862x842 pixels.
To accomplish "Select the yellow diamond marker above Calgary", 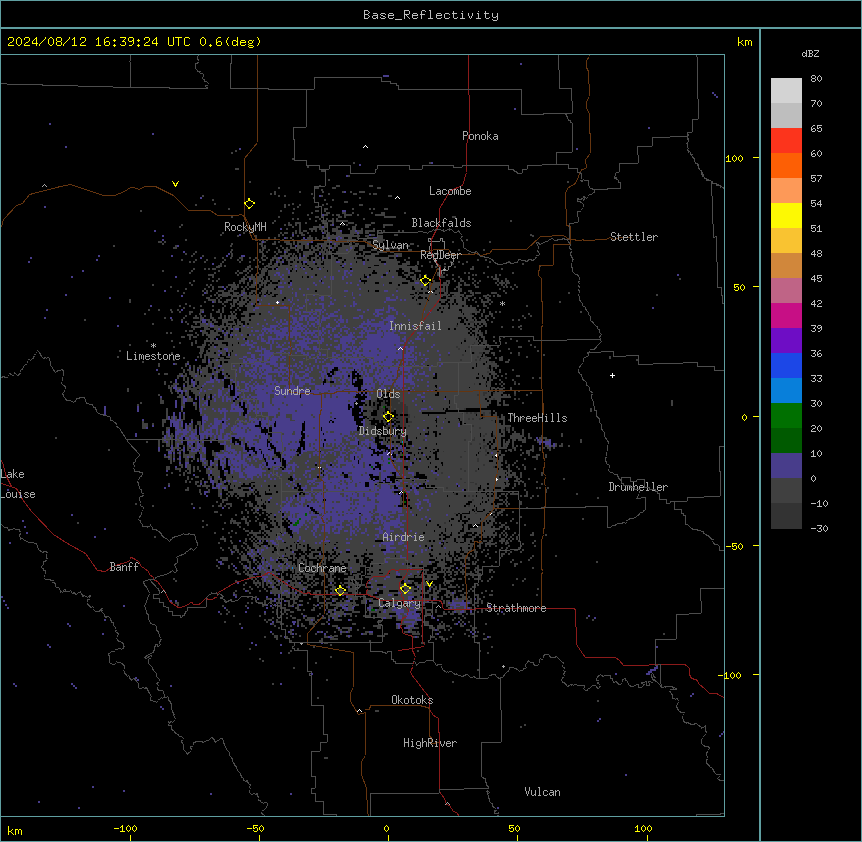I will (x=406, y=589).
